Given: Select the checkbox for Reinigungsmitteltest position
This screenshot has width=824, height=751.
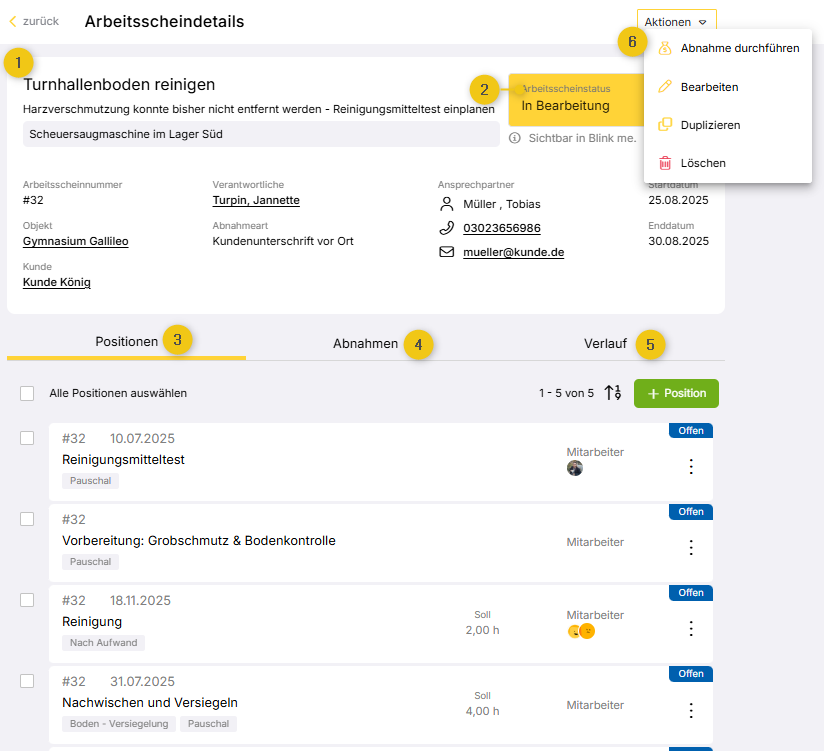Looking at the screenshot, I should click(x=27, y=438).
